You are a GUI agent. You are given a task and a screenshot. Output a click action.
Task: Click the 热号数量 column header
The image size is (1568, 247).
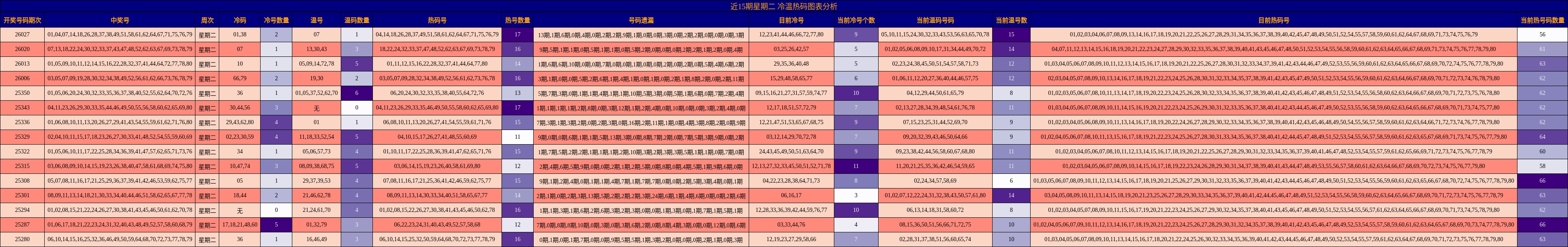[517, 20]
